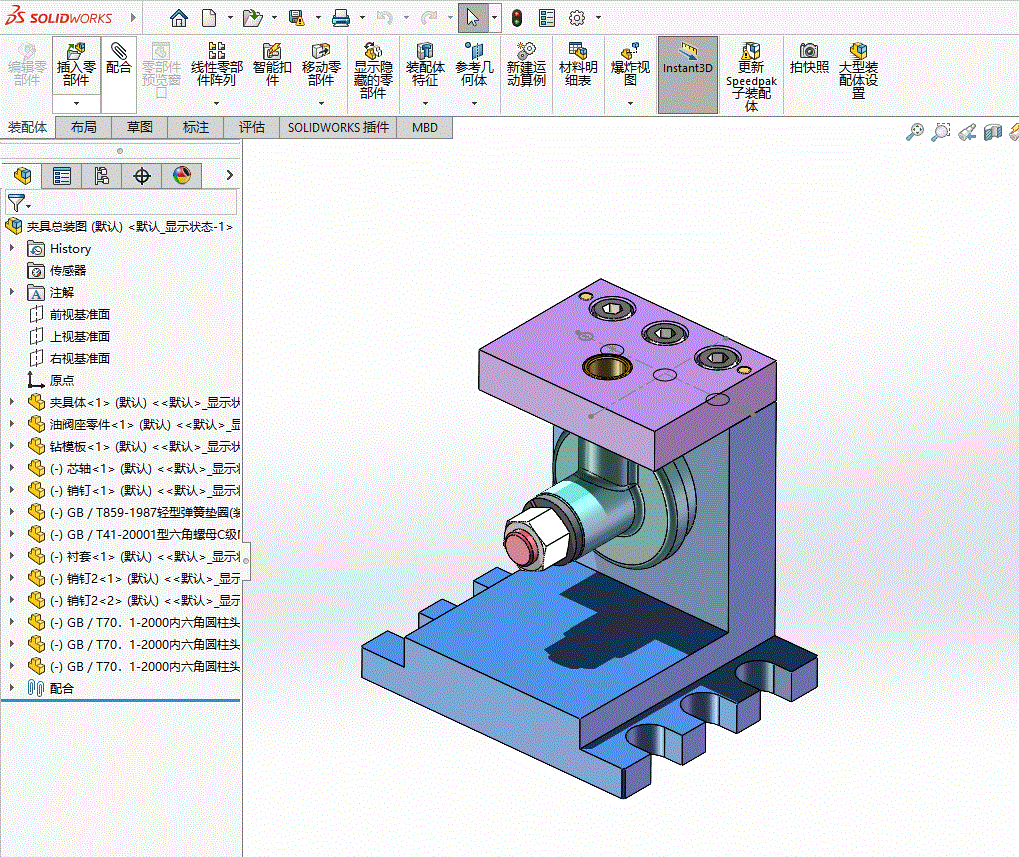Screen dimensions: 1019x857
Task: Click Zoom to Area icon in view toolbar
Action: coord(940,132)
